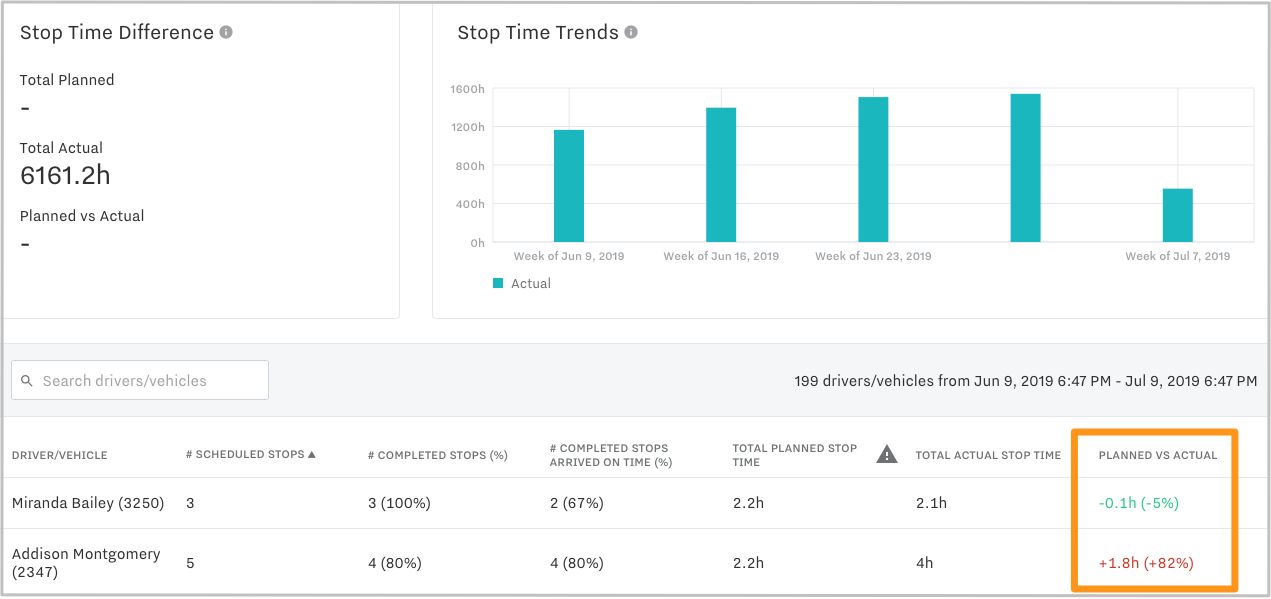Viewport: 1271px width, 599px height.
Task: Click the info icon beside Stop Time Difference
Action: tap(226, 32)
